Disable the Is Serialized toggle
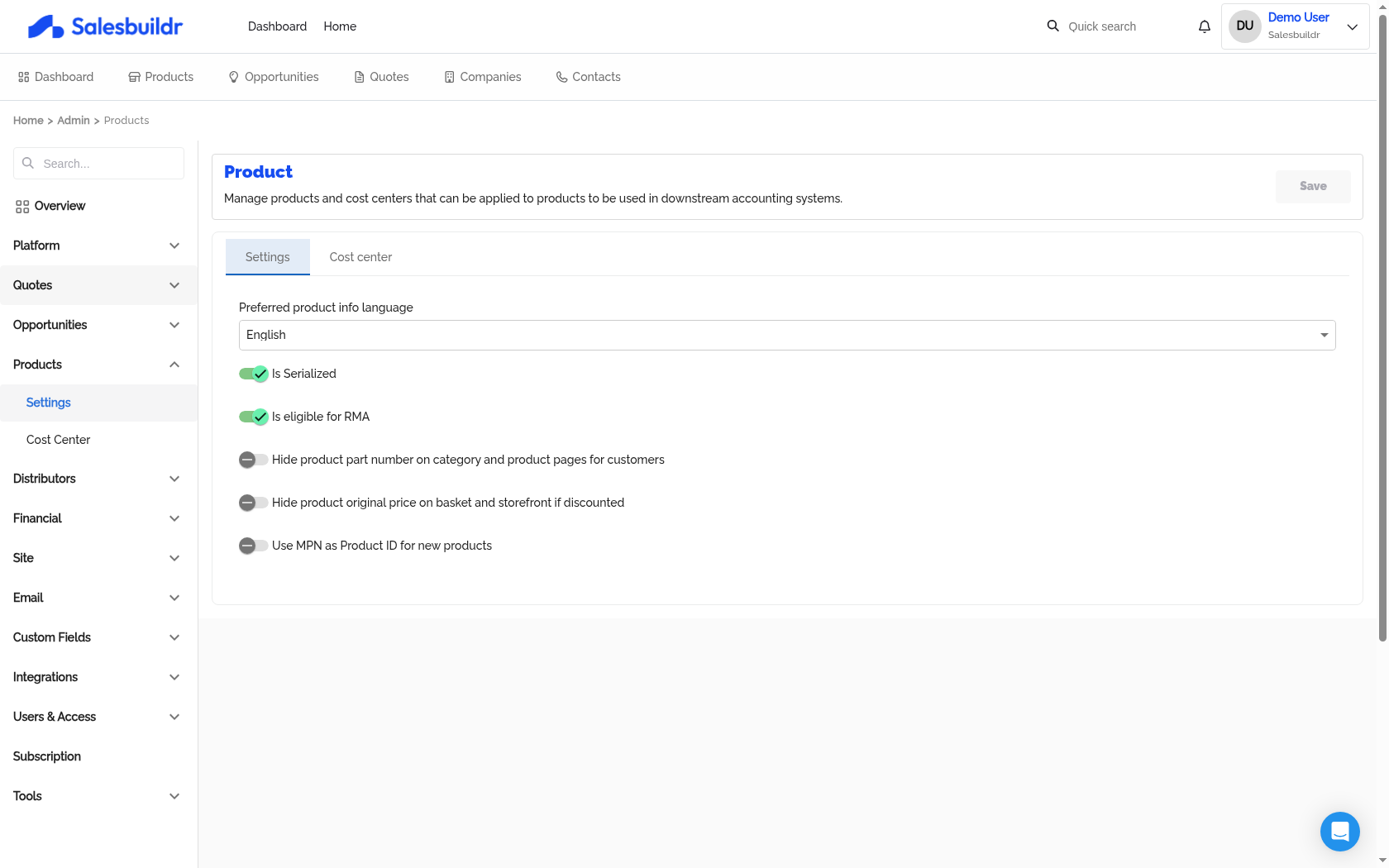This screenshot has height=868, width=1389. click(253, 374)
